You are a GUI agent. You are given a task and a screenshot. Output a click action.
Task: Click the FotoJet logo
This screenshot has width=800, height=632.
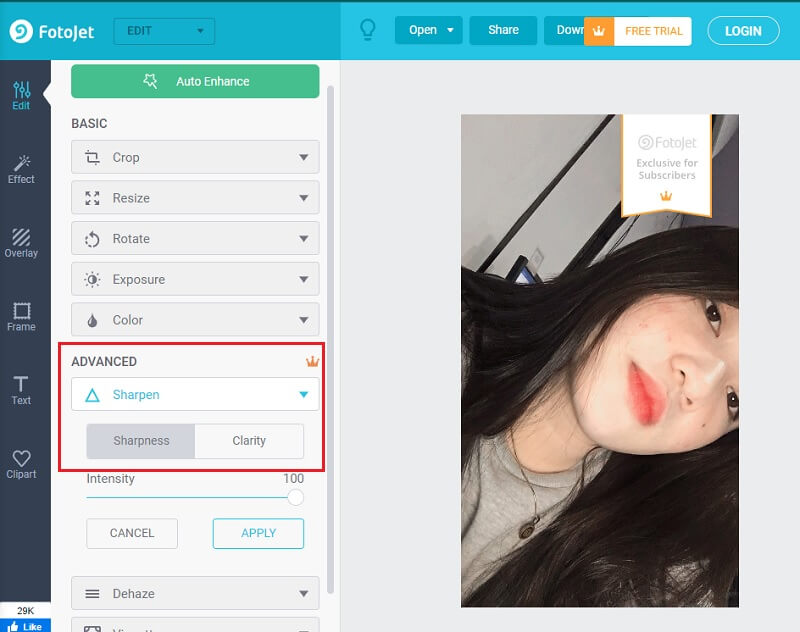click(52, 31)
